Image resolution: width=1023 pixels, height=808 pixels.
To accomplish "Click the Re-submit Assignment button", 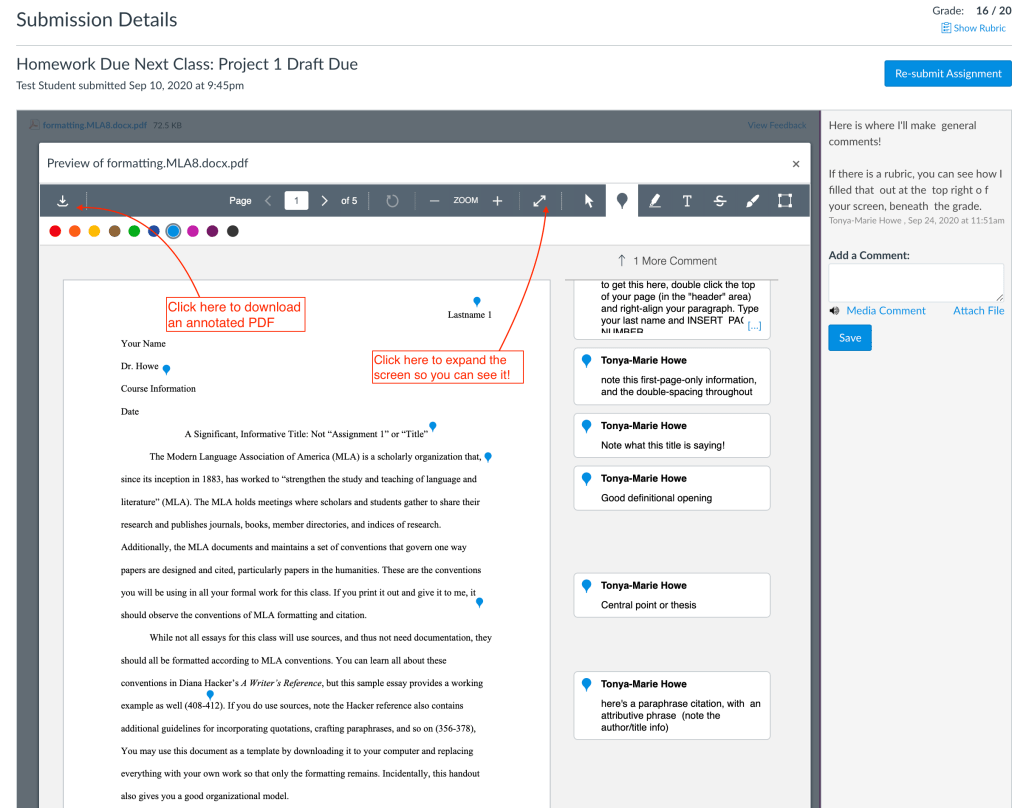I will [947, 73].
